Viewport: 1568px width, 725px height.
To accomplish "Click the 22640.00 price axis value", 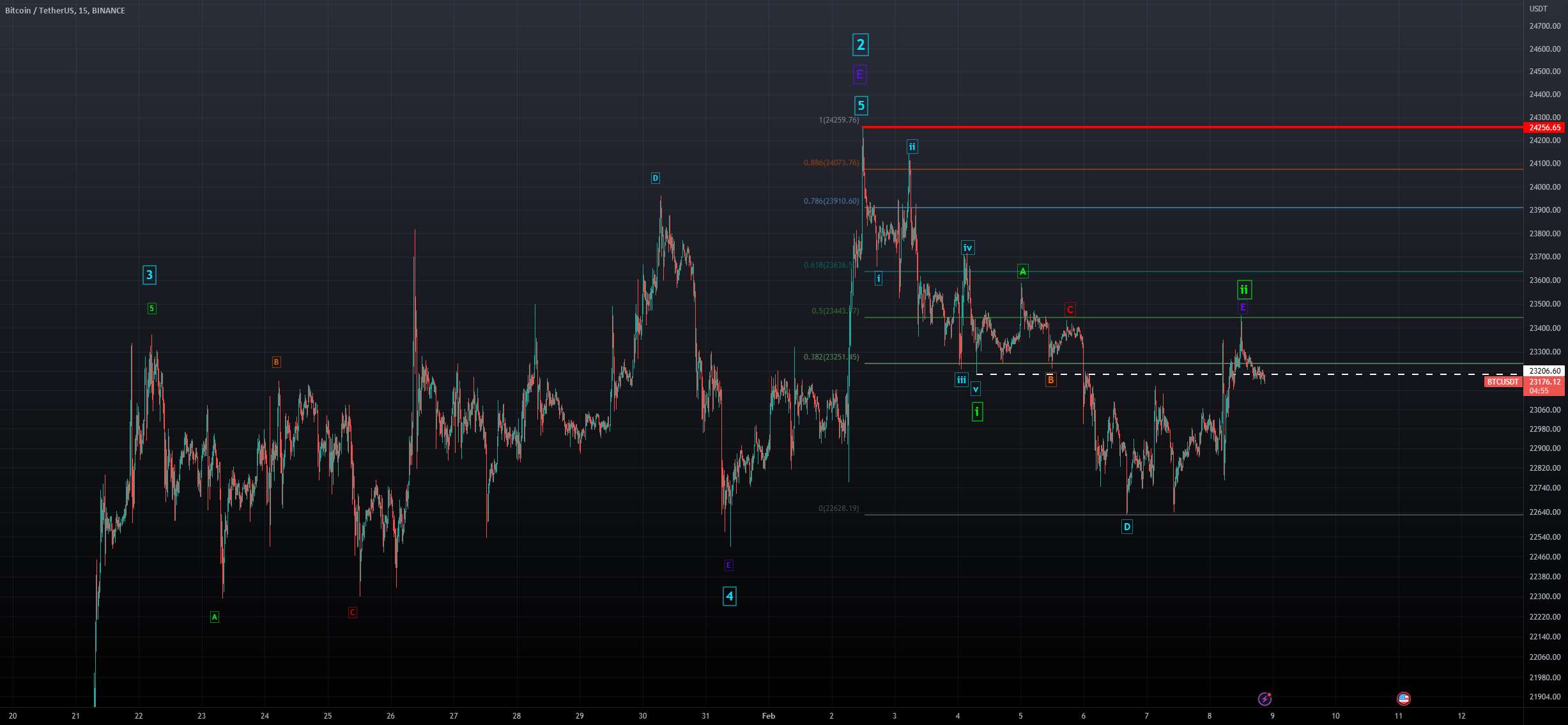I will (1545, 512).
